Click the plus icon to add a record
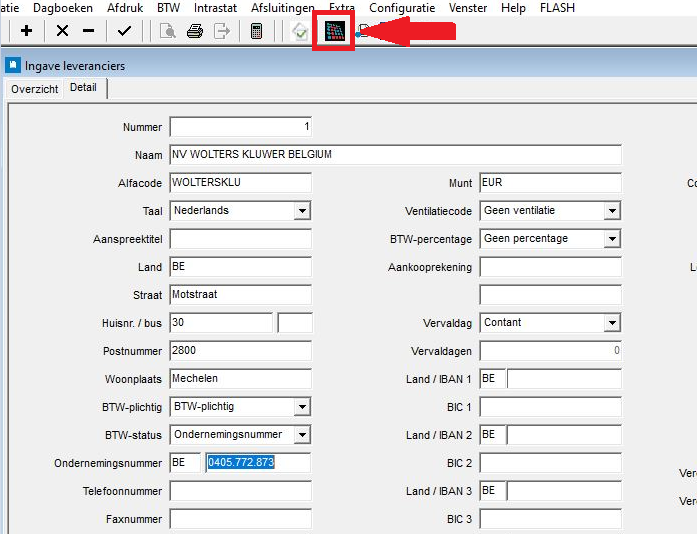 (26, 31)
